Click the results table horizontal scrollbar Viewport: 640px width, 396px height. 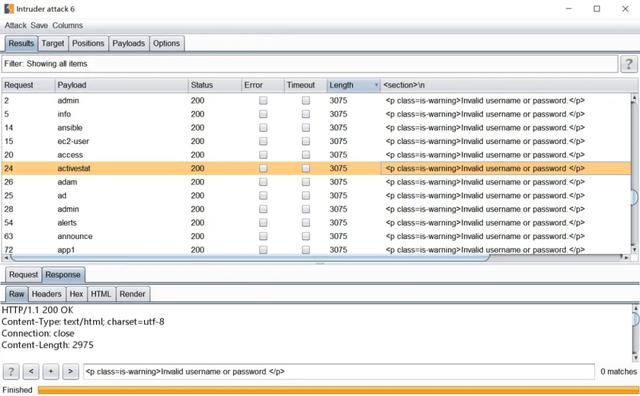pyautogui.click(x=316, y=258)
